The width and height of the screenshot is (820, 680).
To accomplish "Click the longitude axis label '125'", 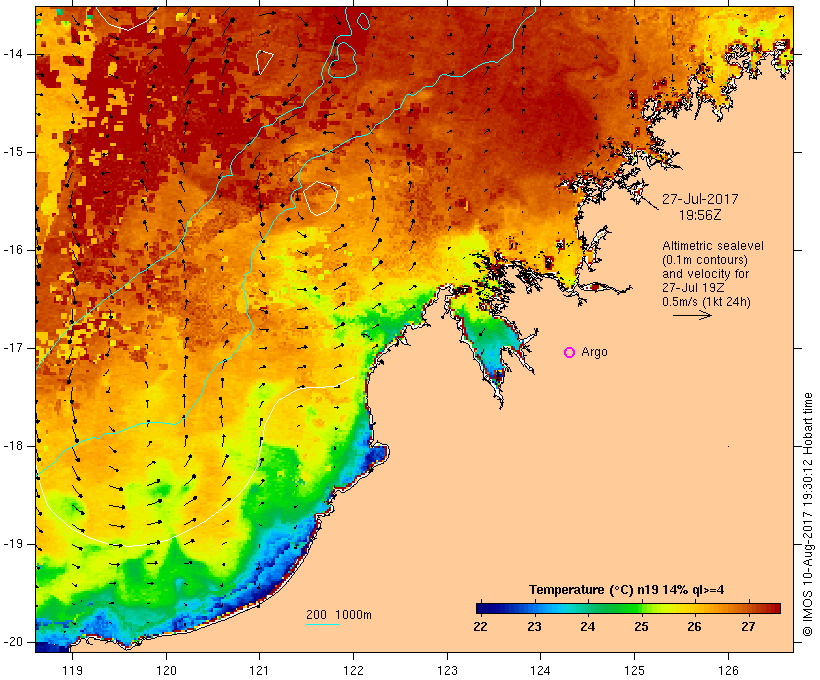I will tap(635, 670).
